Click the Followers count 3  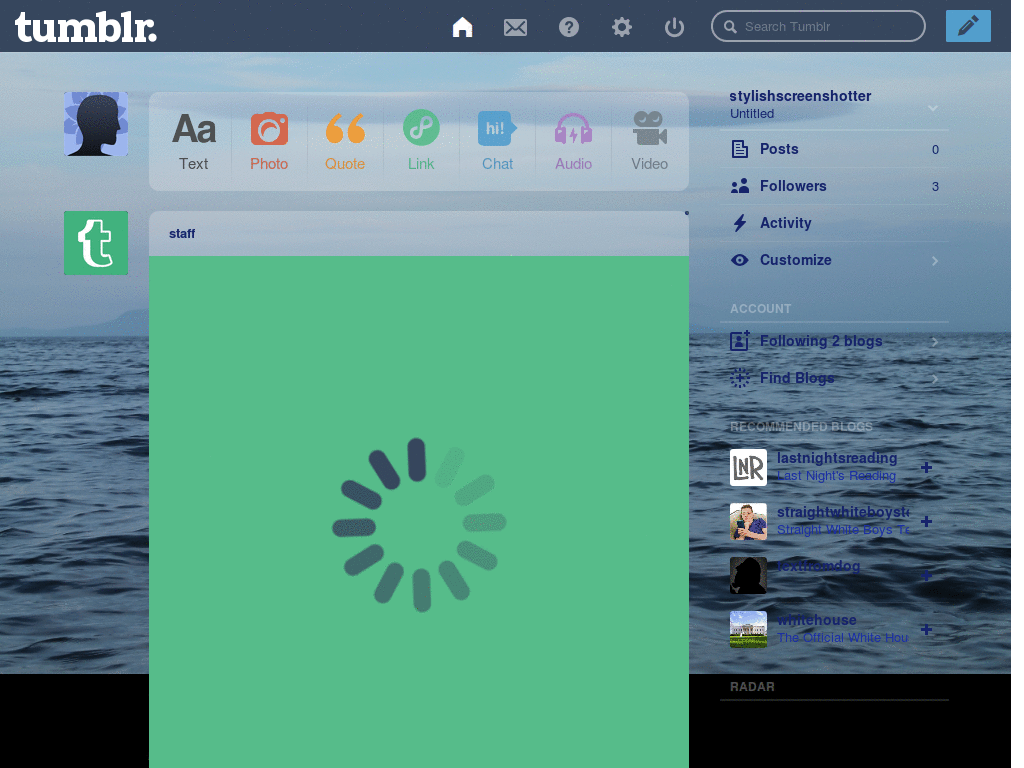pyautogui.click(x=935, y=187)
